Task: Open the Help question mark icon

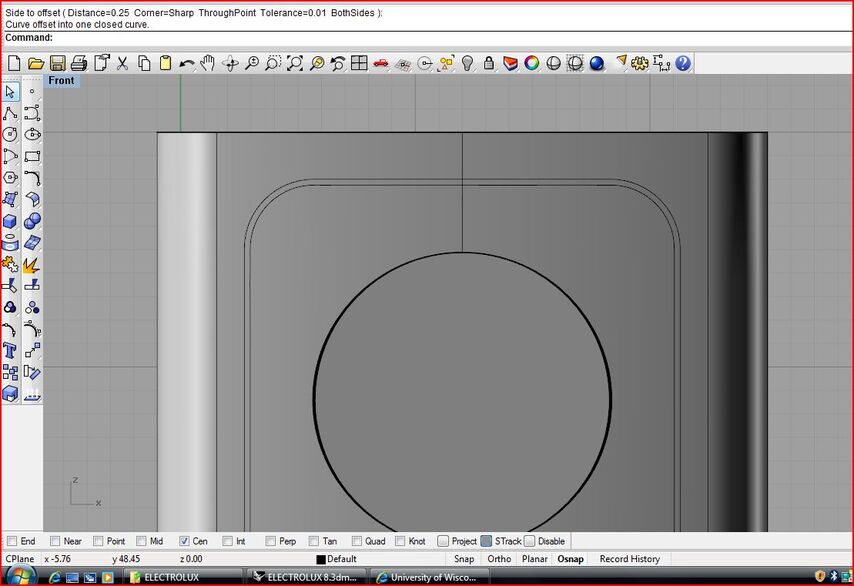Action: pyautogui.click(x=683, y=63)
